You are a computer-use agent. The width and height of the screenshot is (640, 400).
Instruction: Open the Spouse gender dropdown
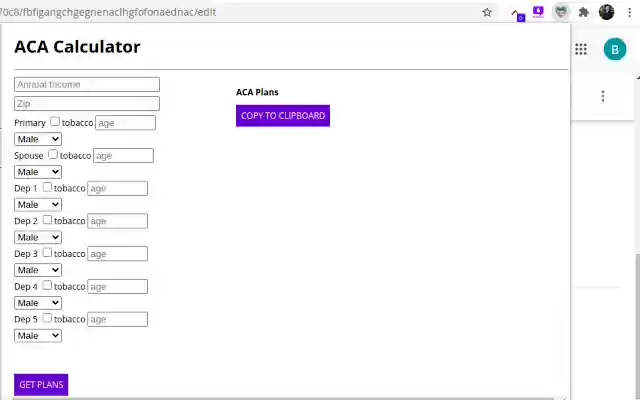pos(38,172)
